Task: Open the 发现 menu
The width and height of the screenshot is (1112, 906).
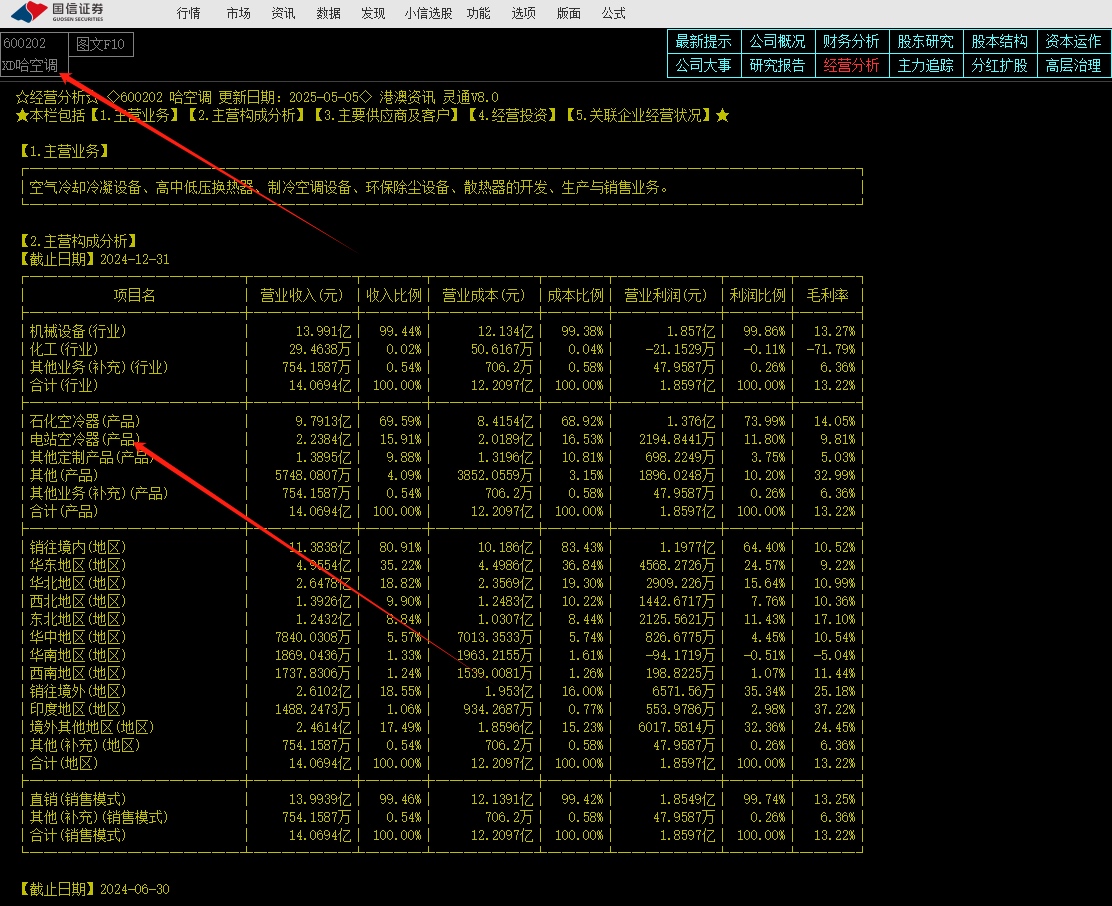Action: point(373,13)
